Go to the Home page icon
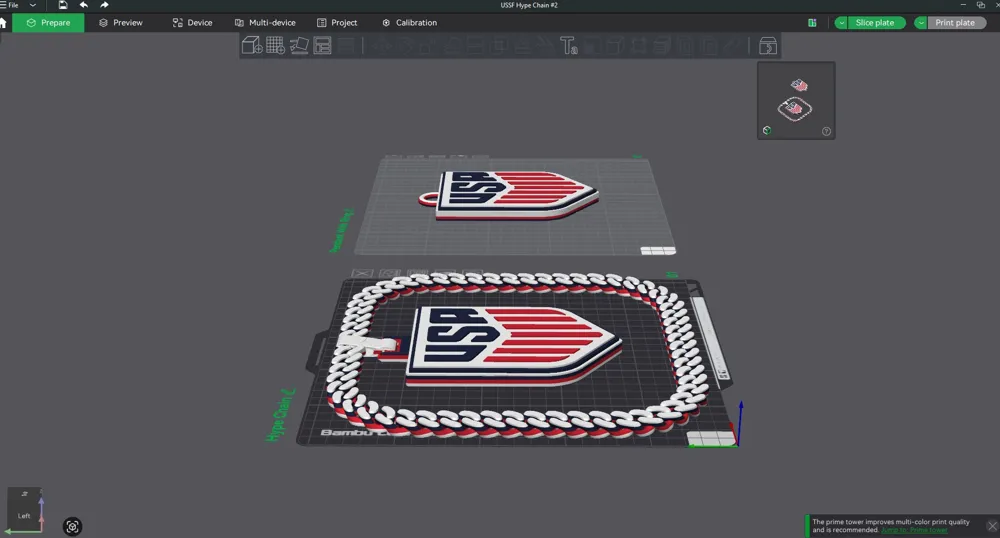Screen dimensions: 1000x538 tap(3, 22)
